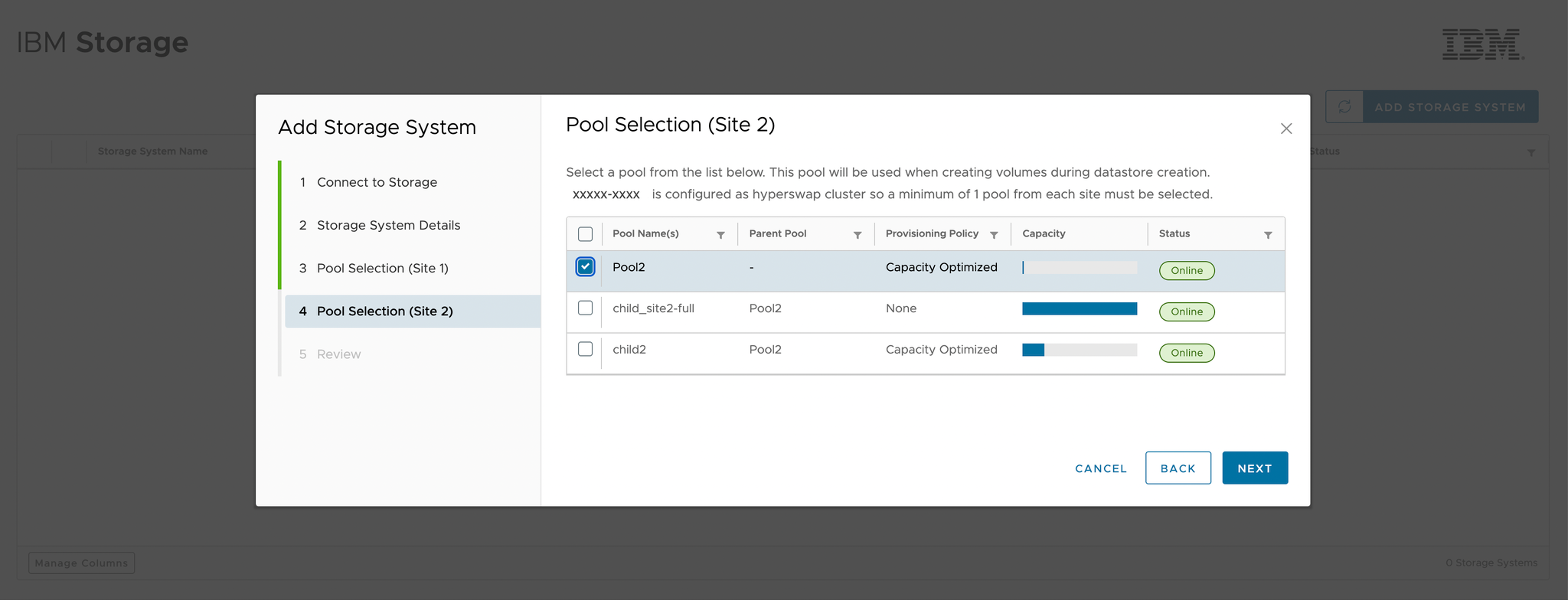Cancel the Add Storage System wizard
Screen dimensions: 1568x600
click(1101, 468)
